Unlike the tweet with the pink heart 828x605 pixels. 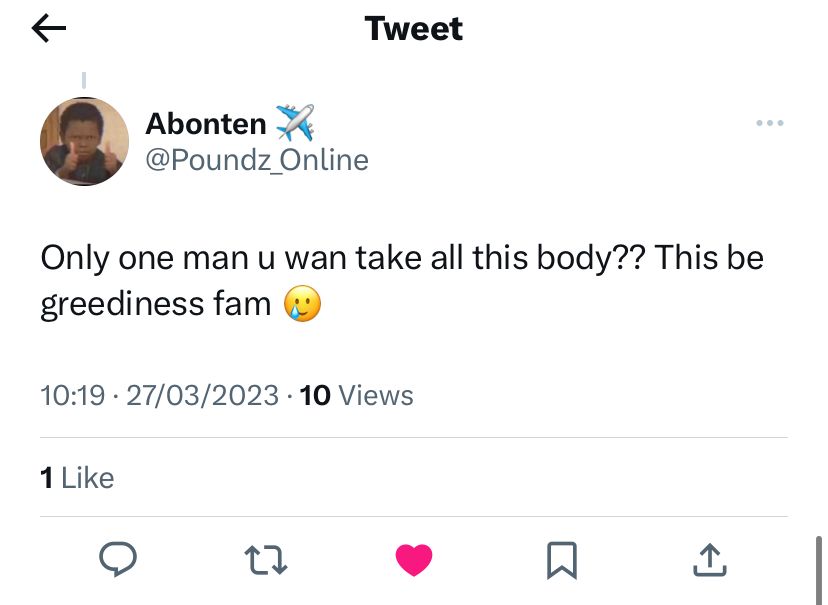tap(414, 560)
